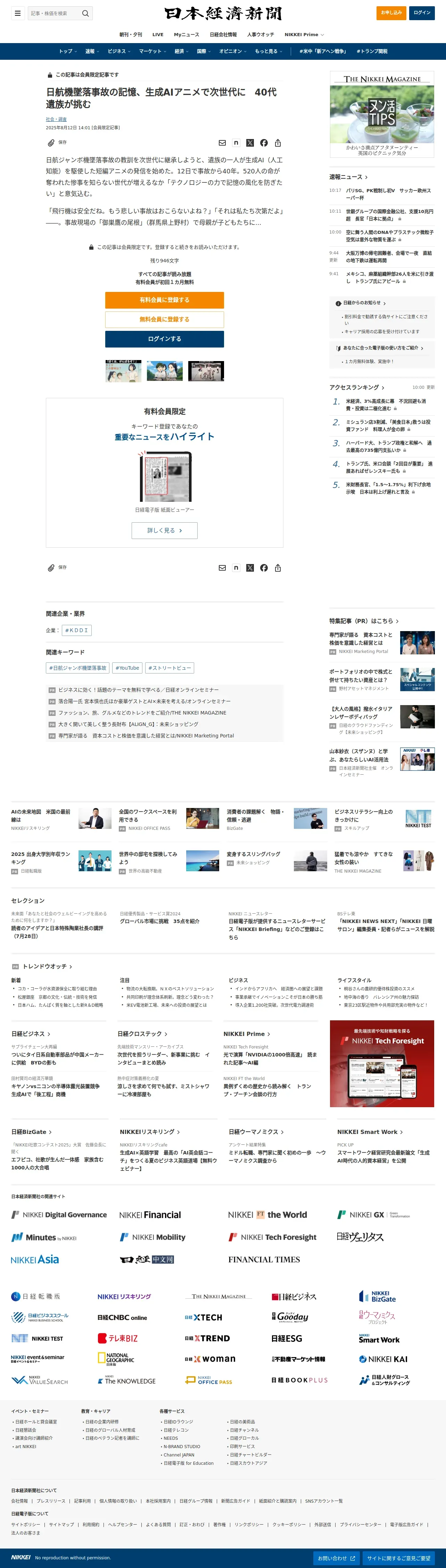Click the note share icon below promo box
The image size is (446, 1568).
tap(236, 567)
